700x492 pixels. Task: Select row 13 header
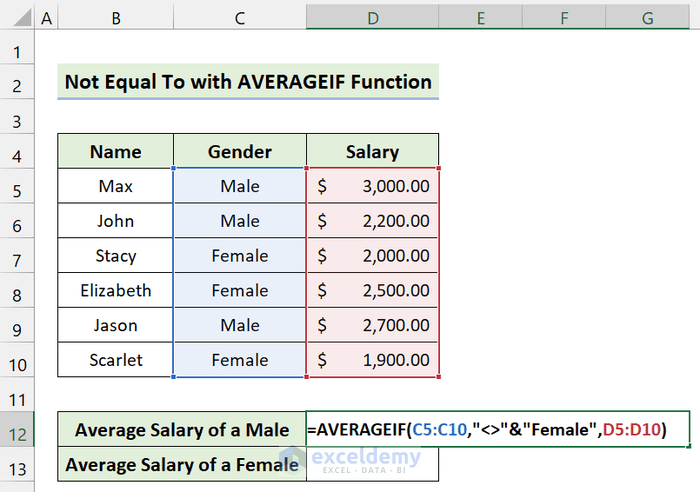[x=17, y=465]
